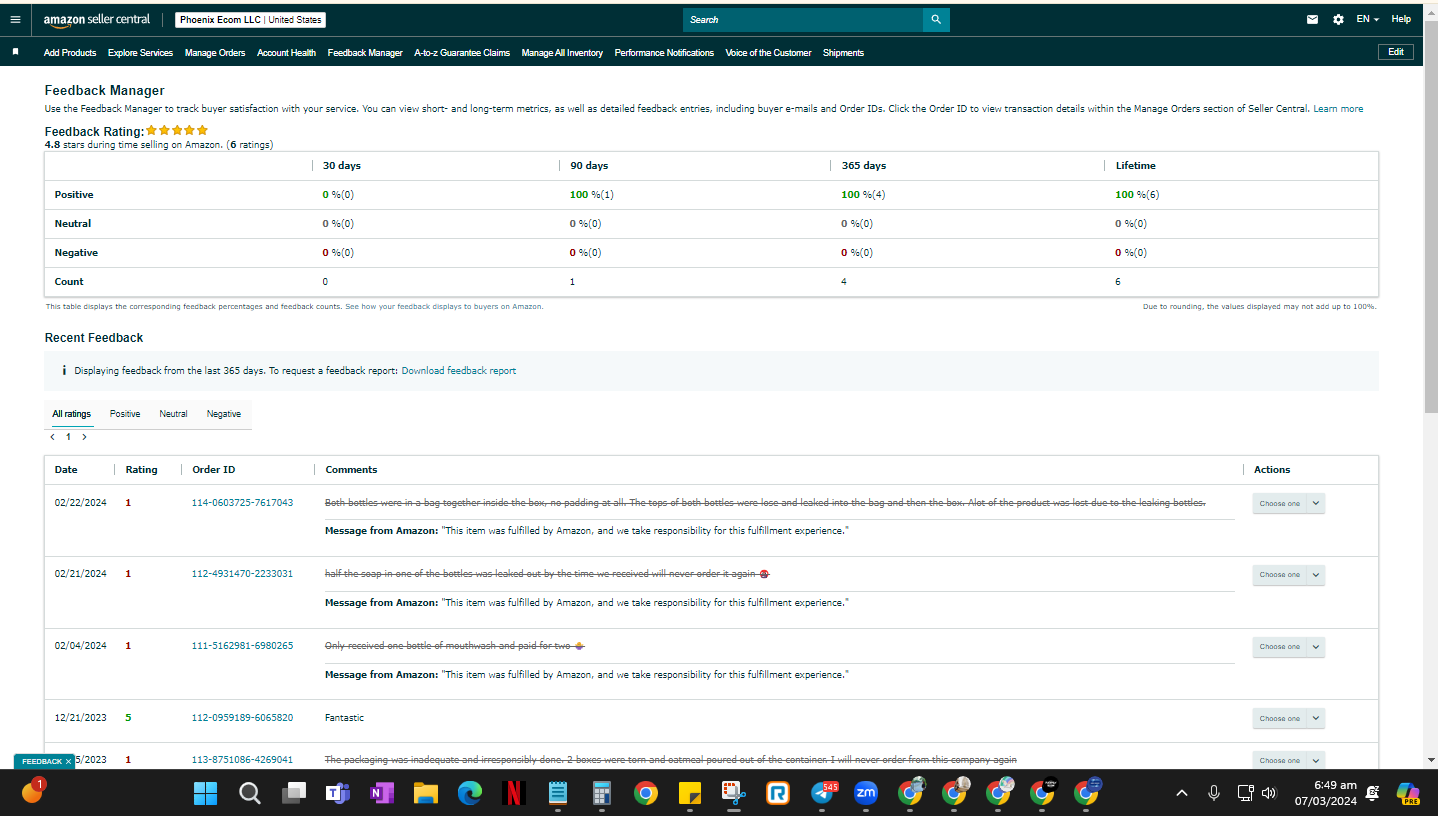Open Choose one dropdown for order 113-8751086-4269041
The image size is (1438, 816).
pyautogui.click(x=1288, y=760)
